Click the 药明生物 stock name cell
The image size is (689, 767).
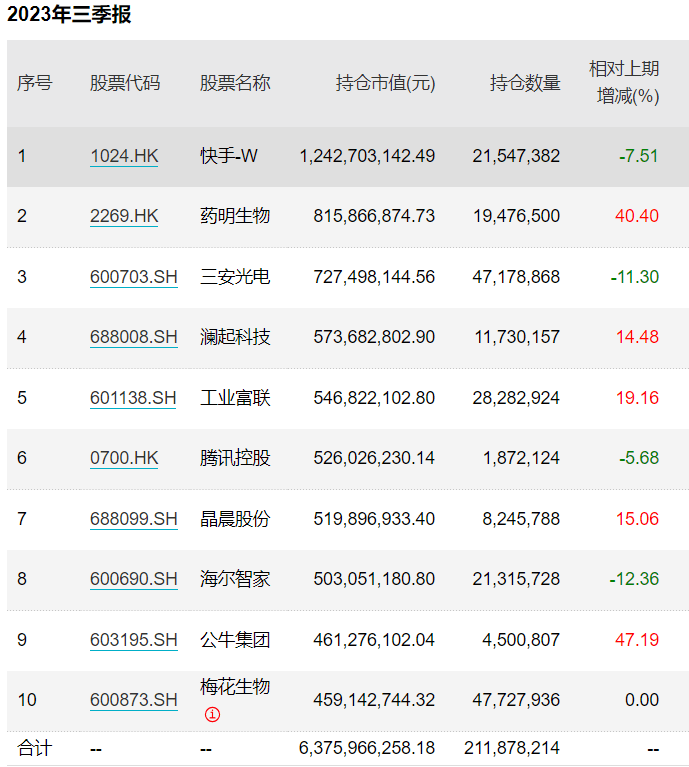(x=235, y=216)
